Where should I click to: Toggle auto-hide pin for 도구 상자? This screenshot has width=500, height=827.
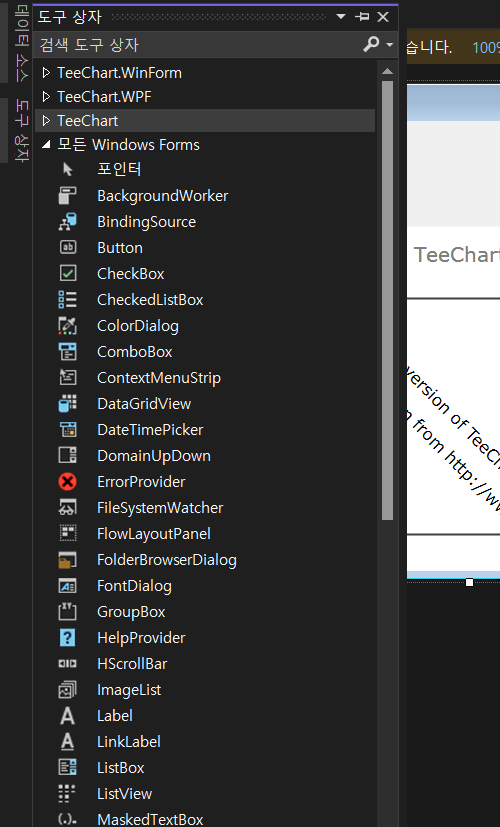coord(362,17)
